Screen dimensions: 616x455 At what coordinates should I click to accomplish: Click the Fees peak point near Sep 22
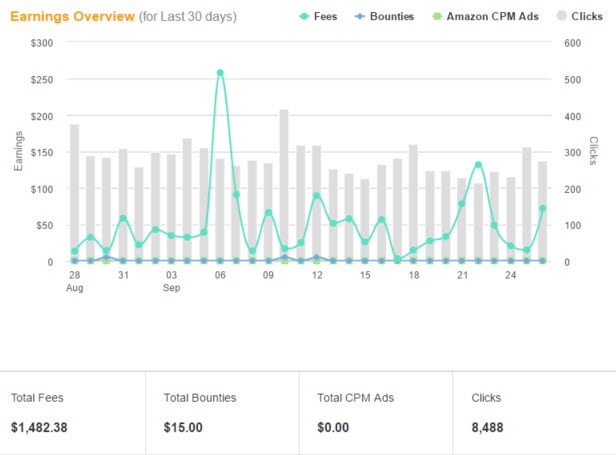pos(478,165)
